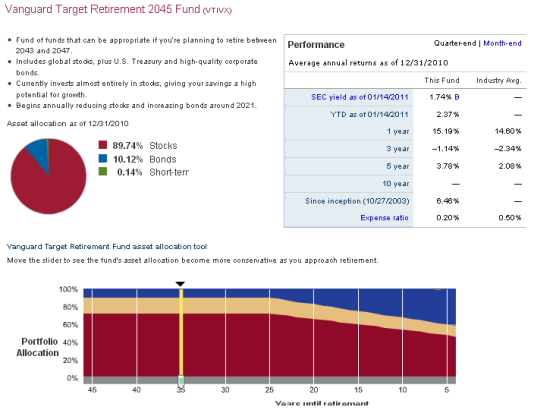Click the 25 years tick label on the axis
This screenshot has width=550, height=410.
click(269, 390)
